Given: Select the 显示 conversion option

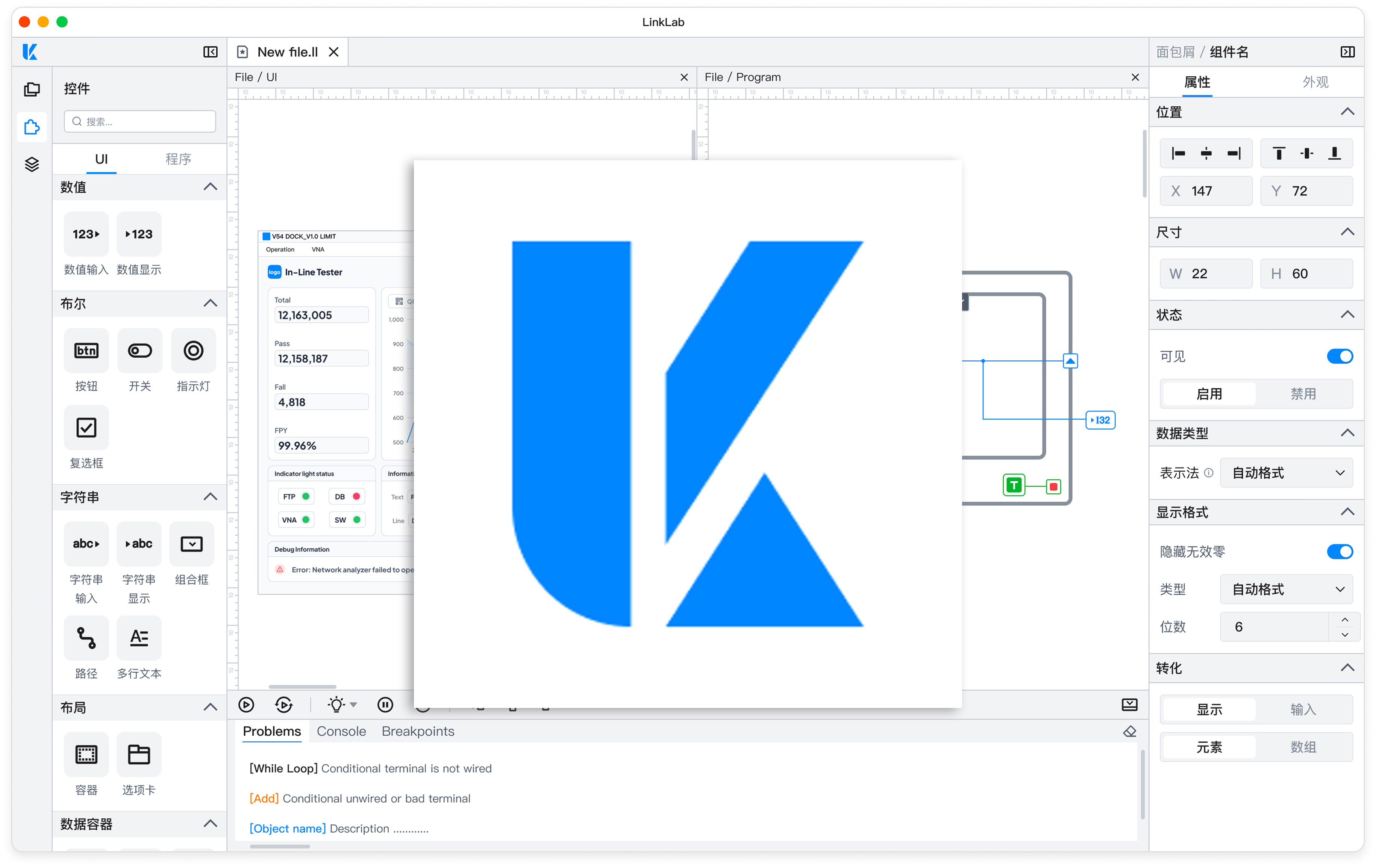Looking at the screenshot, I should tap(1209, 709).
